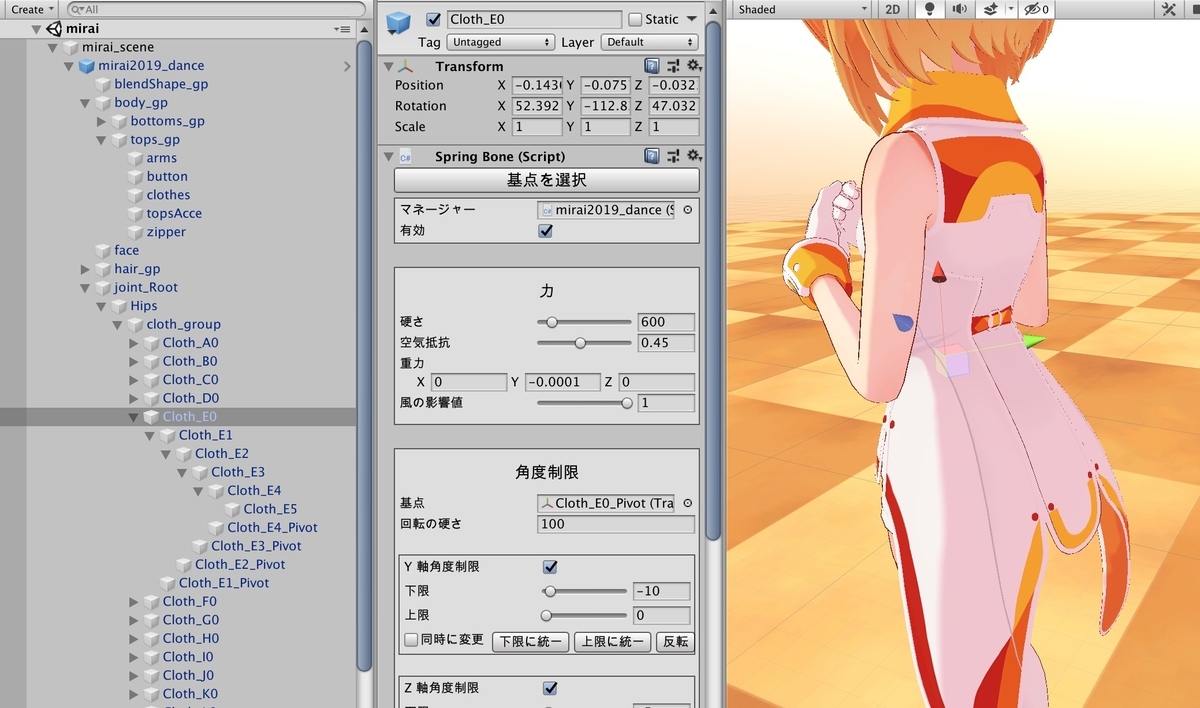Toggle 2D scene view mode
Viewport: 1200px width, 708px height.
click(893, 9)
